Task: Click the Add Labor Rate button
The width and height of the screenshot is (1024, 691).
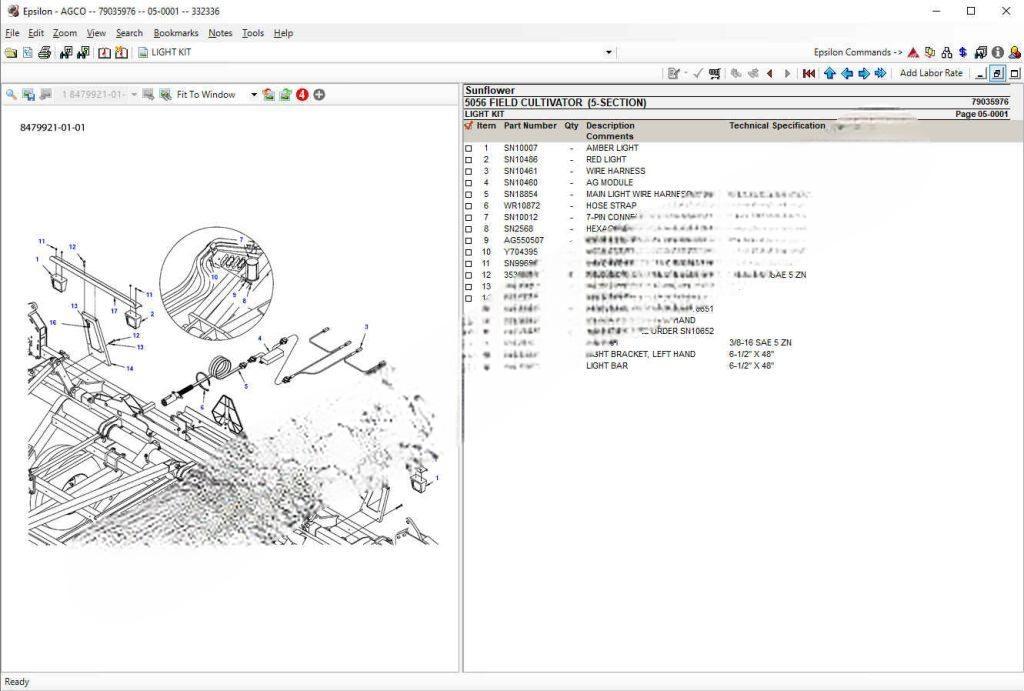Action: [x=931, y=73]
